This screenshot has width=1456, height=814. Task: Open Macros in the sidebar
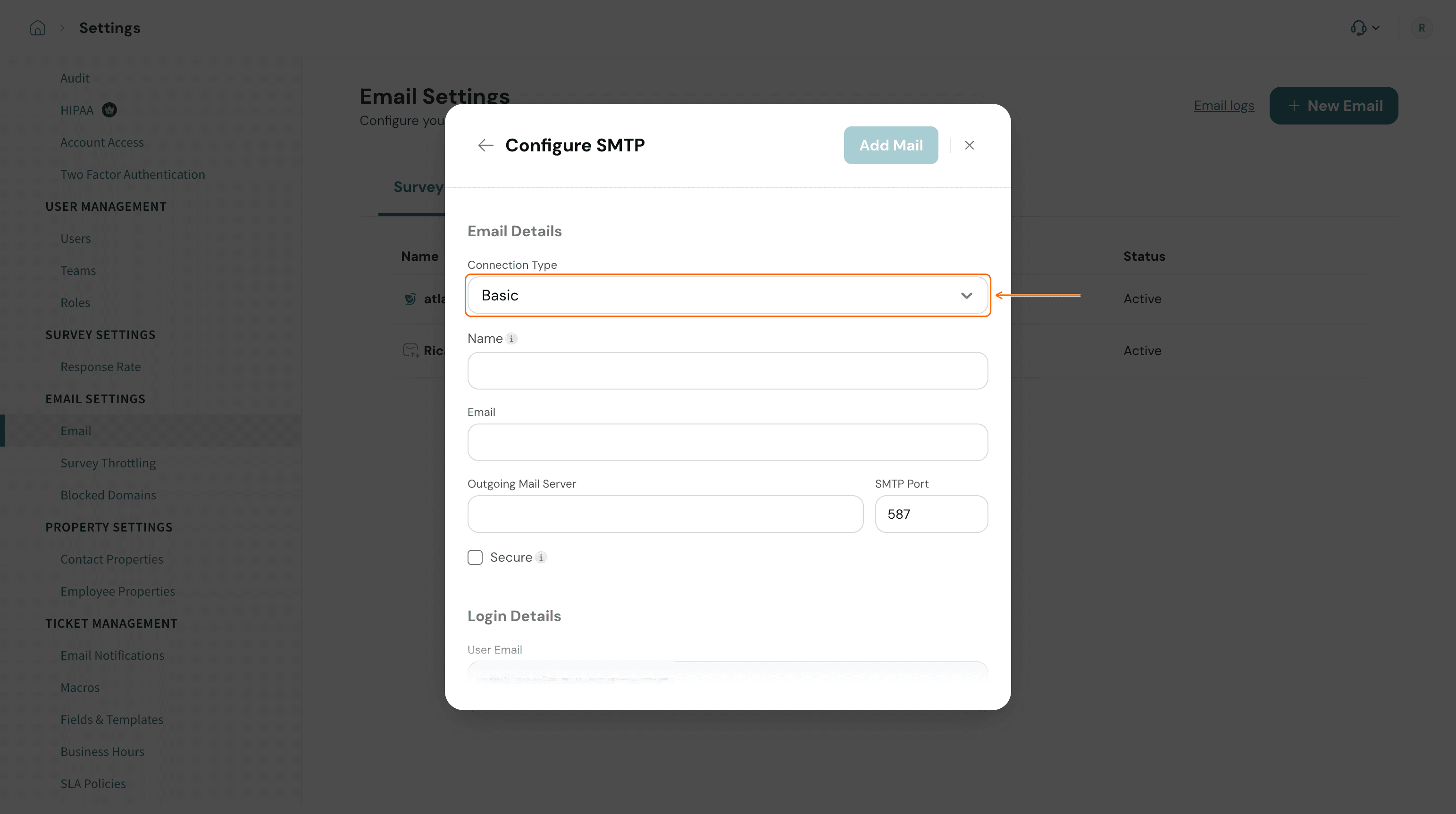pos(80,688)
